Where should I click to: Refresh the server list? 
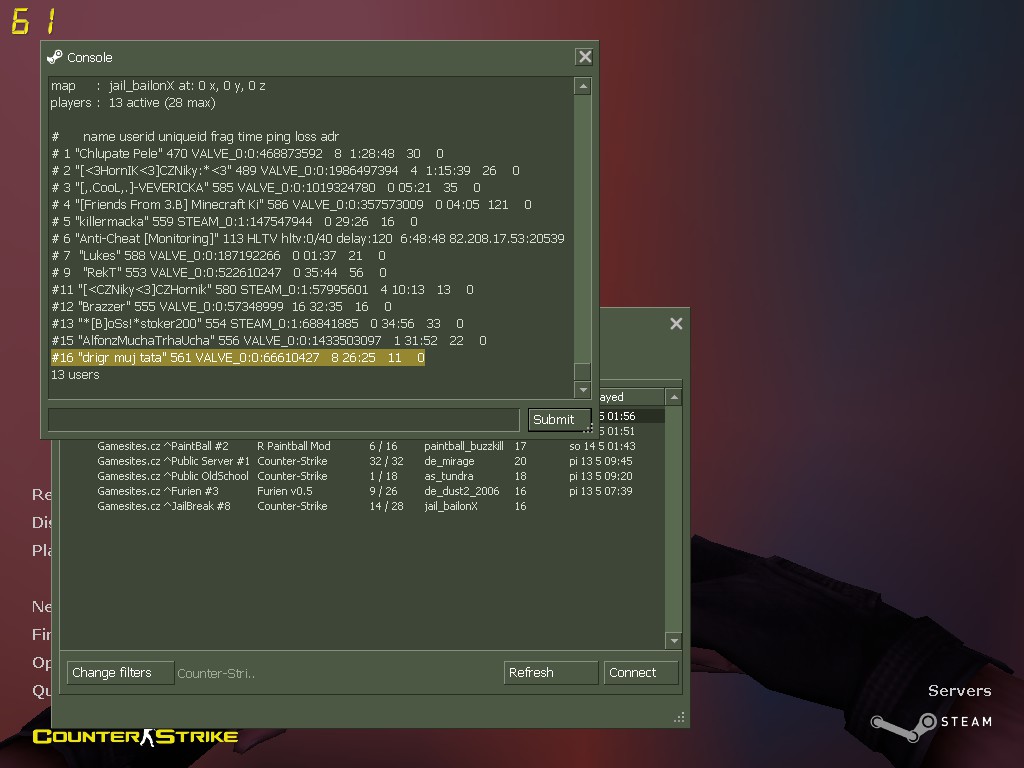(x=551, y=673)
